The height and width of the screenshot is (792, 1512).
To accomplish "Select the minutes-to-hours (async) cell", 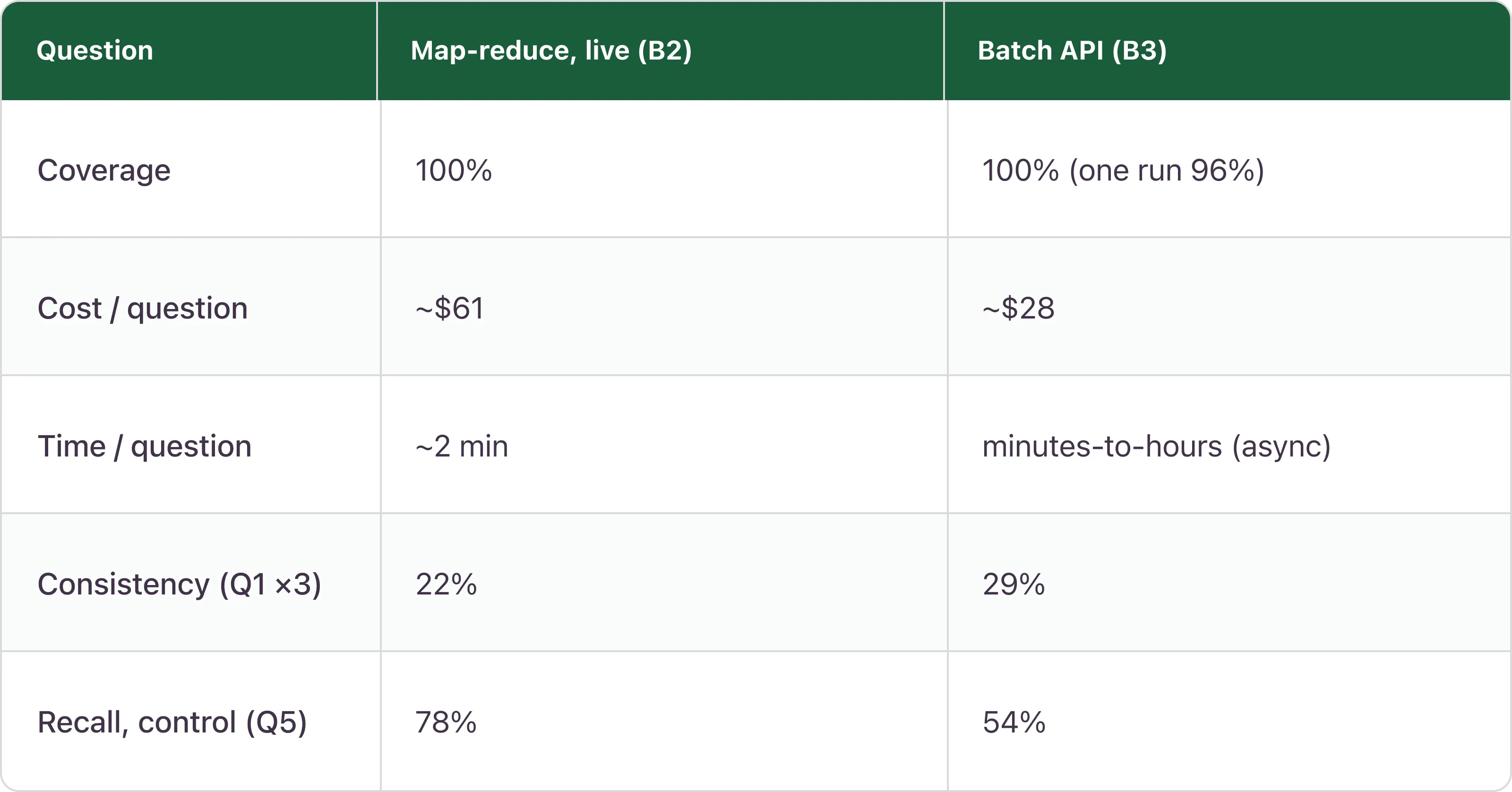I will click(x=1156, y=446).
